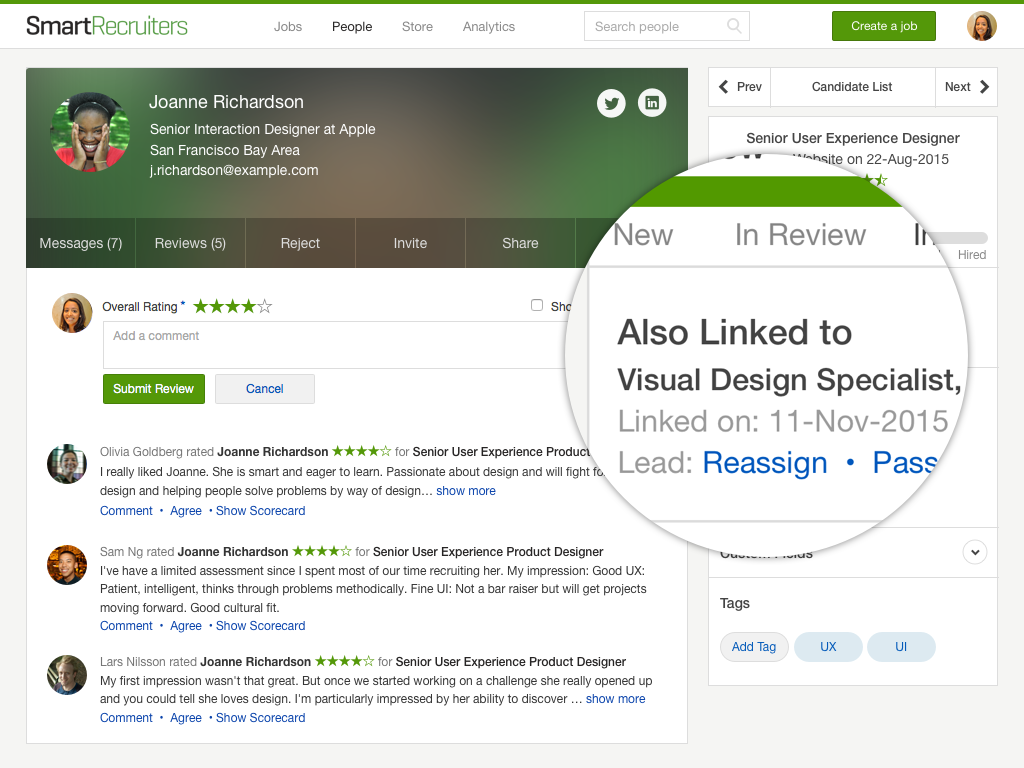Screen dimensions: 1024x768
Task: Click the Submit Review button
Action: [x=153, y=389]
